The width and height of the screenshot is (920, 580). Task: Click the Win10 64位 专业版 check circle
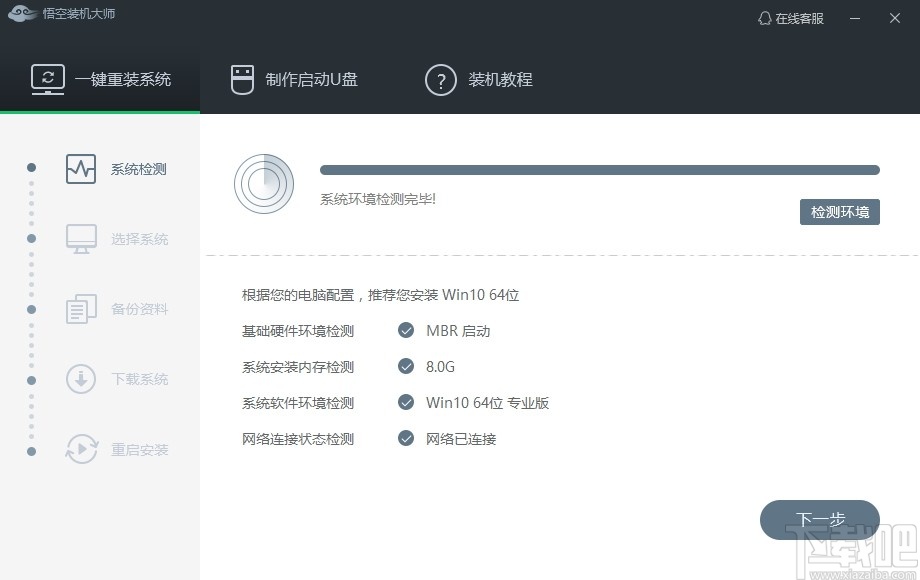(x=405, y=402)
